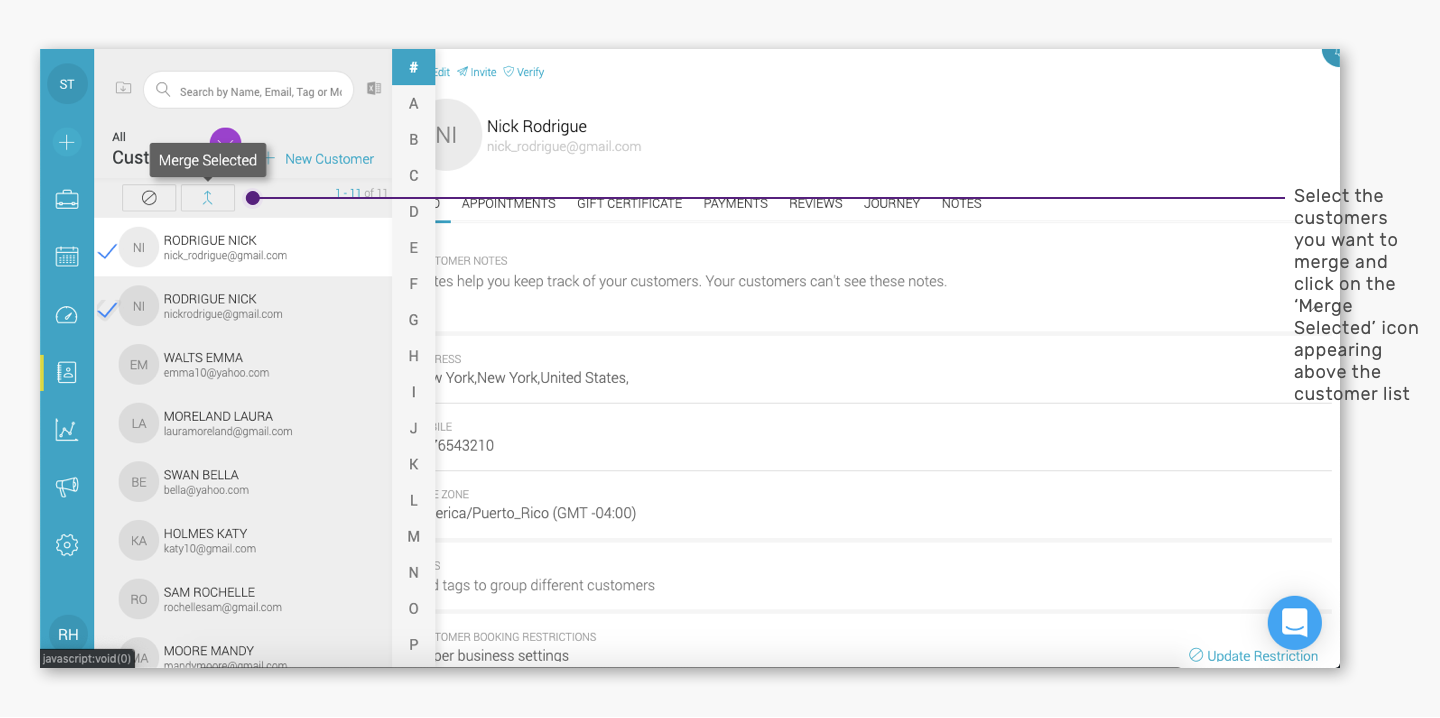The width and height of the screenshot is (1440, 718).
Task: Open the reports chart icon in sidebar
Action: pos(67,430)
